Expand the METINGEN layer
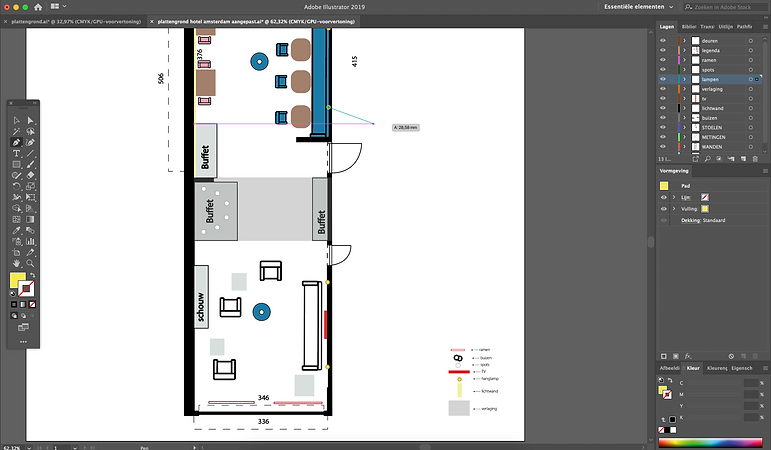771x450 pixels. tap(684, 137)
